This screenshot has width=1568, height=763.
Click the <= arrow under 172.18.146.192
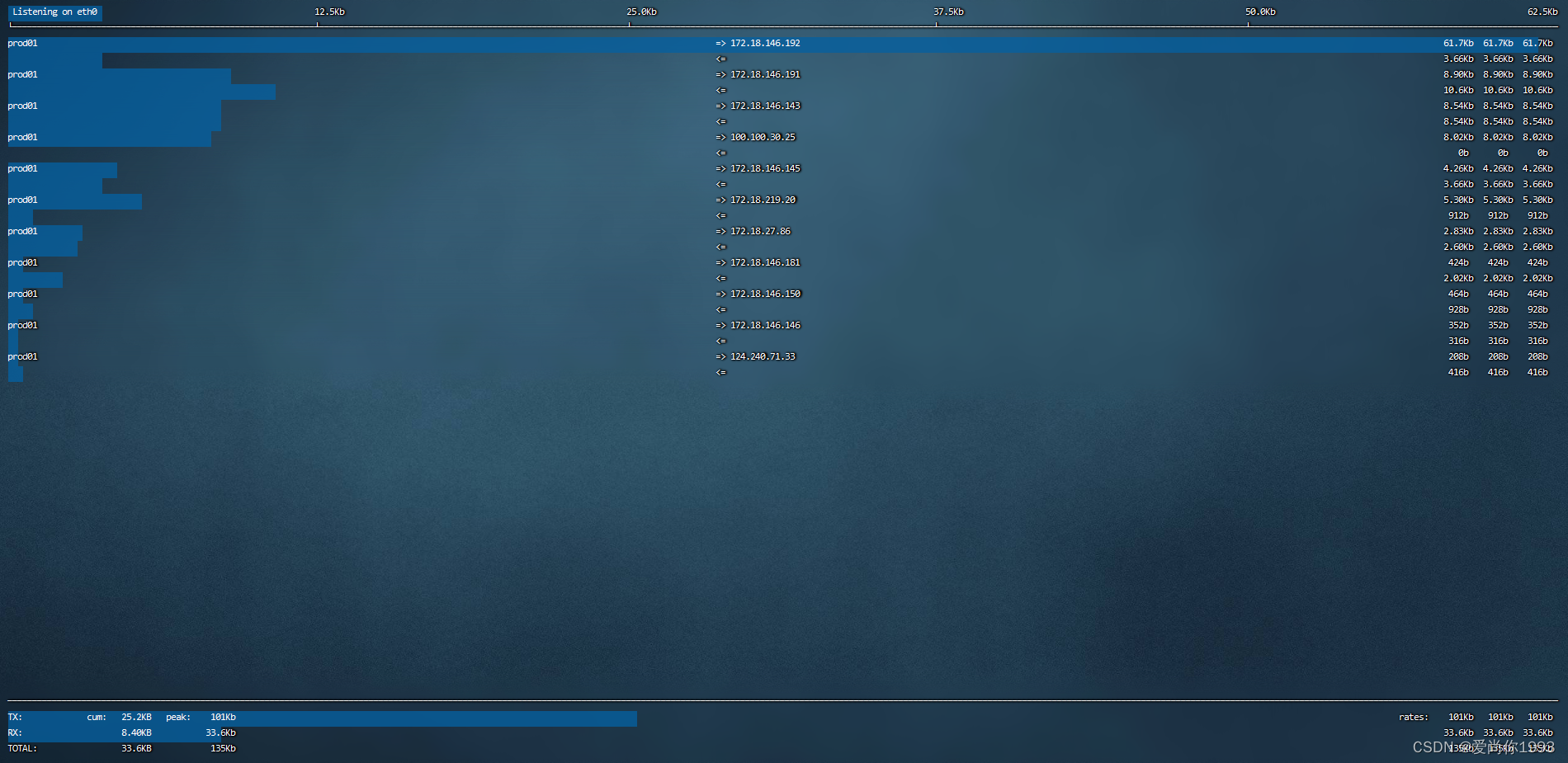720,59
